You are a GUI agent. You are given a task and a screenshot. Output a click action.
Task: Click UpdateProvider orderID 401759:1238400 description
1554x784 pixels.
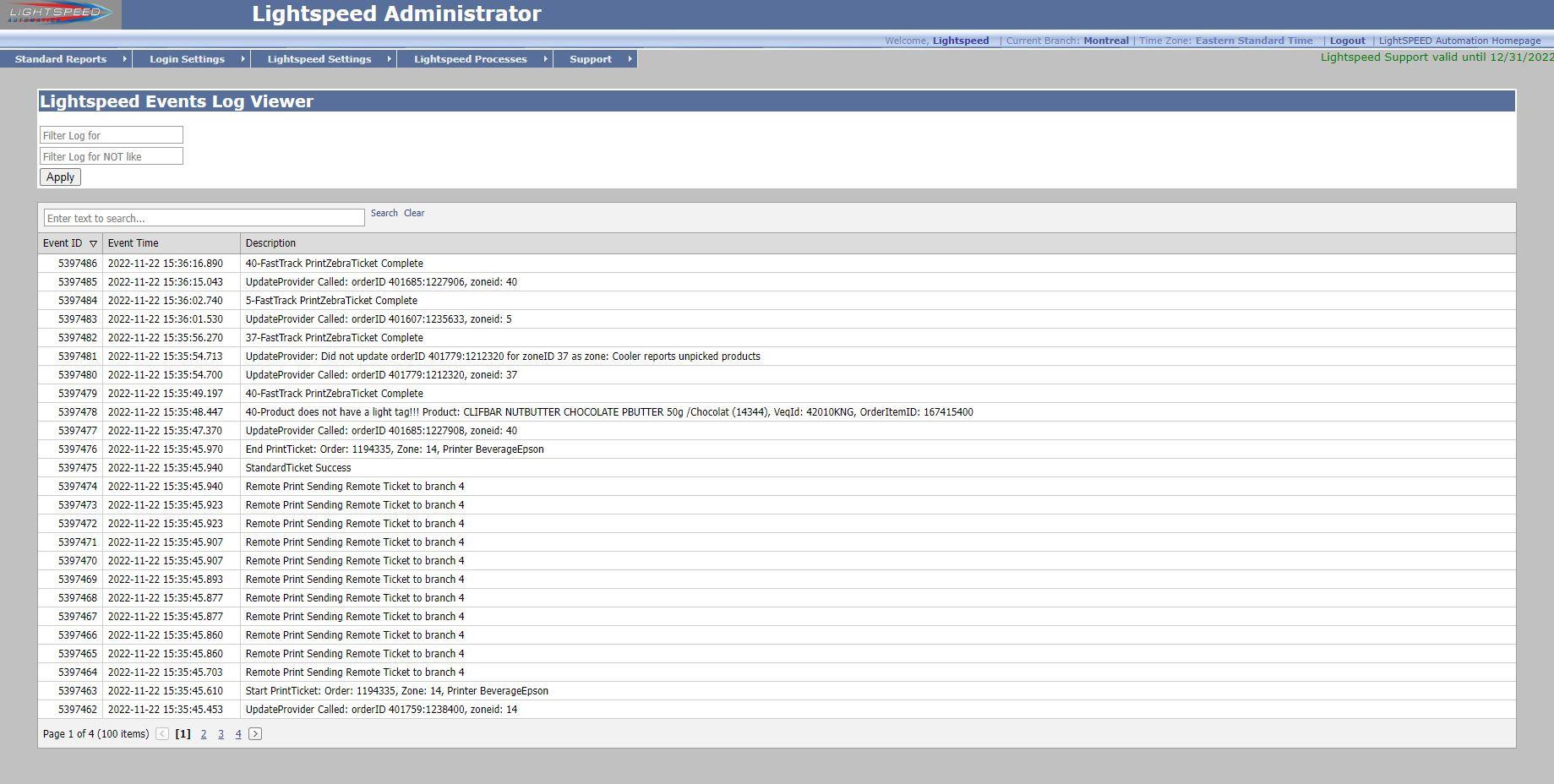(x=381, y=710)
